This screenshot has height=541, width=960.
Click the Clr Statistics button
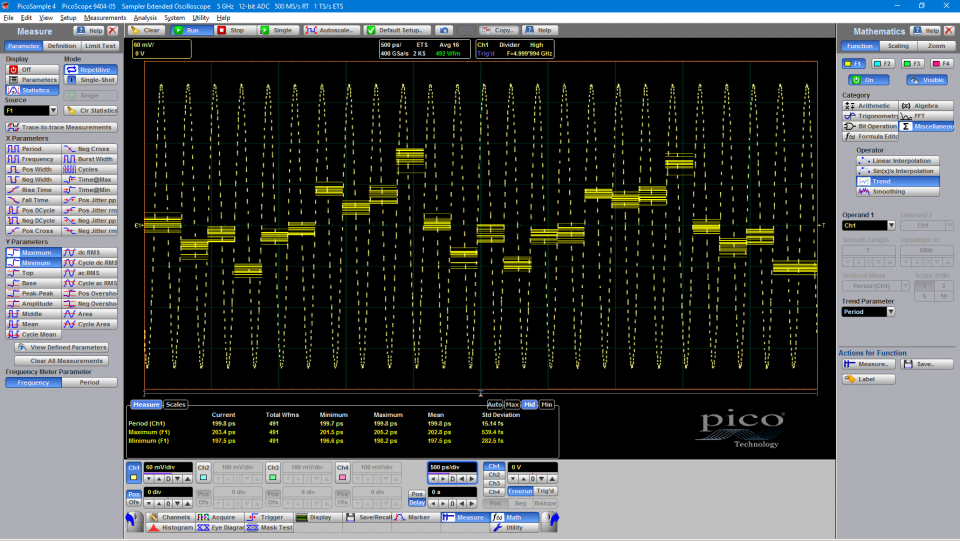click(x=91, y=110)
